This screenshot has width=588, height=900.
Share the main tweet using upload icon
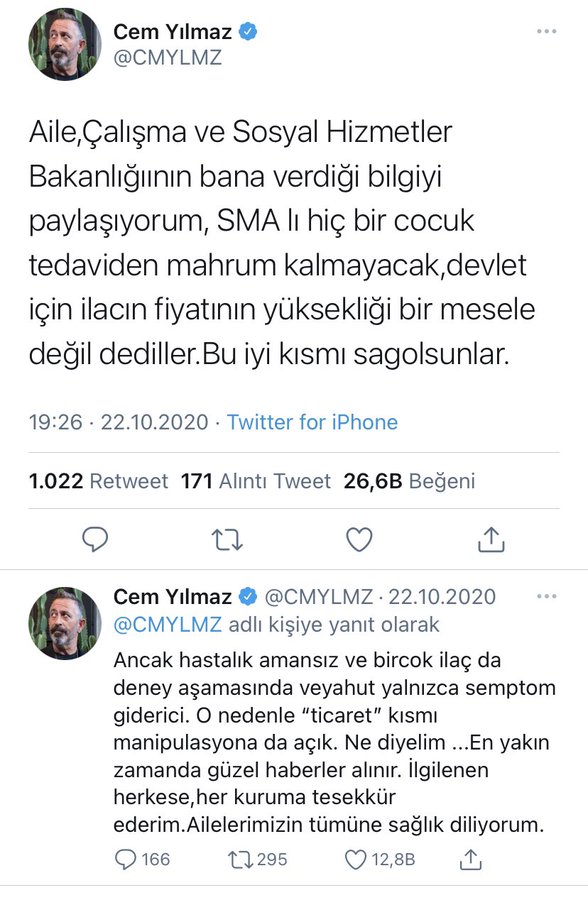click(x=492, y=540)
